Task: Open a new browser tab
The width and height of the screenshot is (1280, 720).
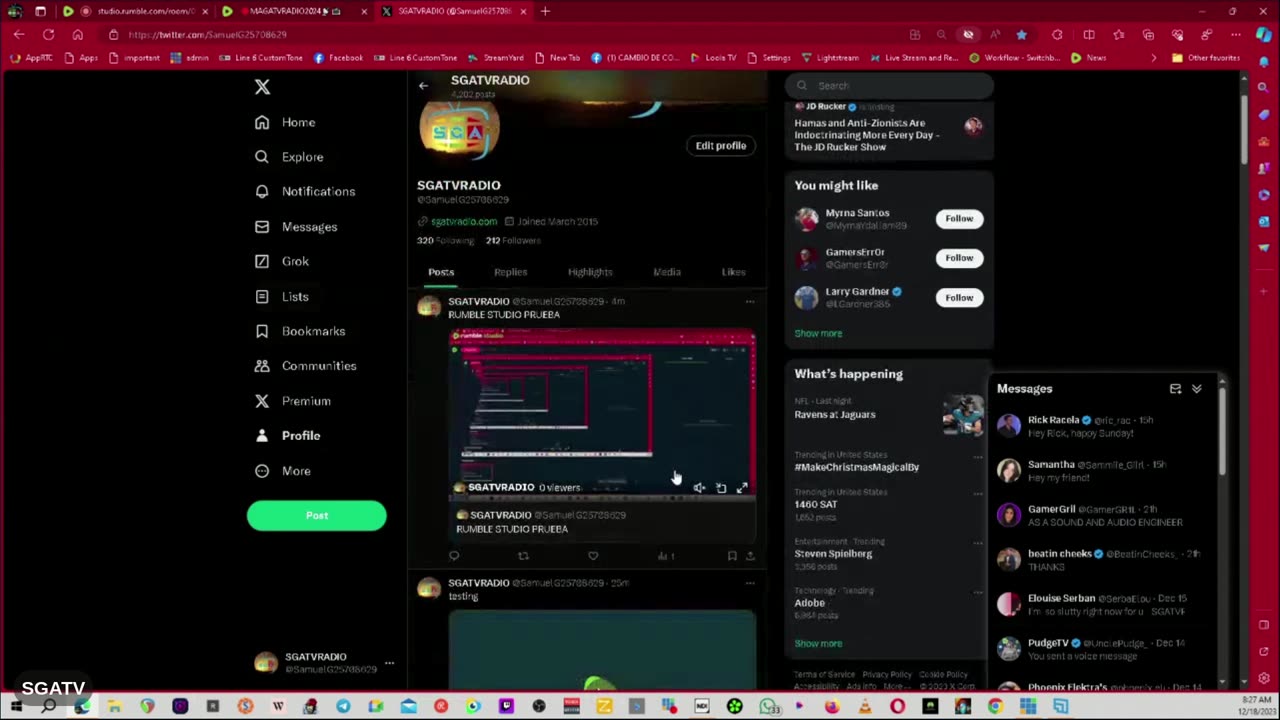Action: 545,11
